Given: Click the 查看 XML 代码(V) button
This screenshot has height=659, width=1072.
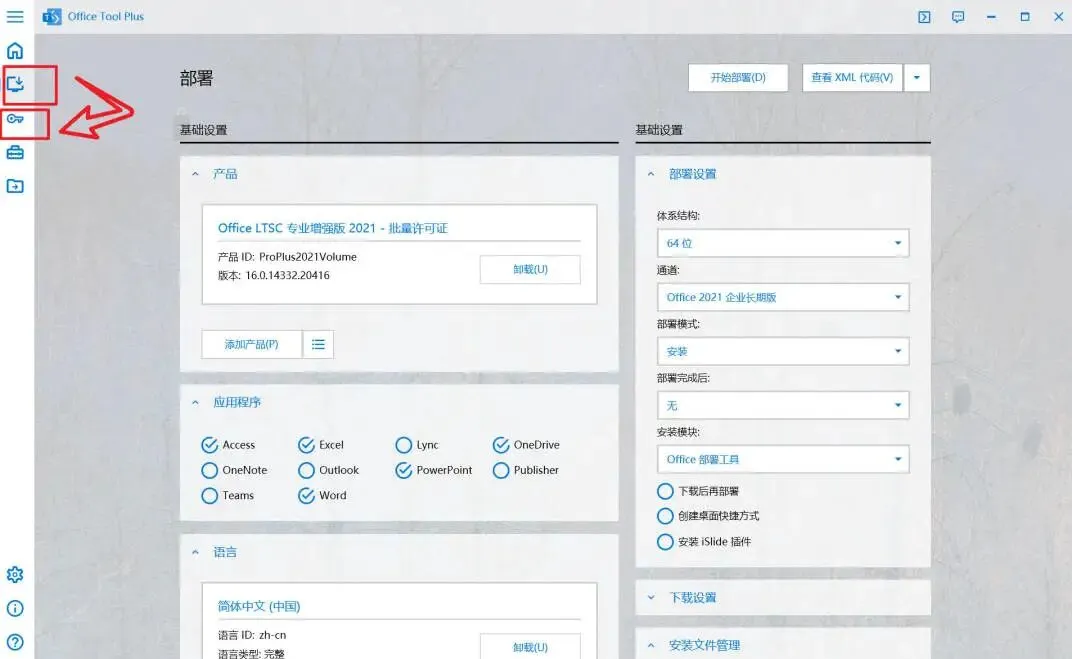Looking at the screenshot, I should (x=852, y=77).
